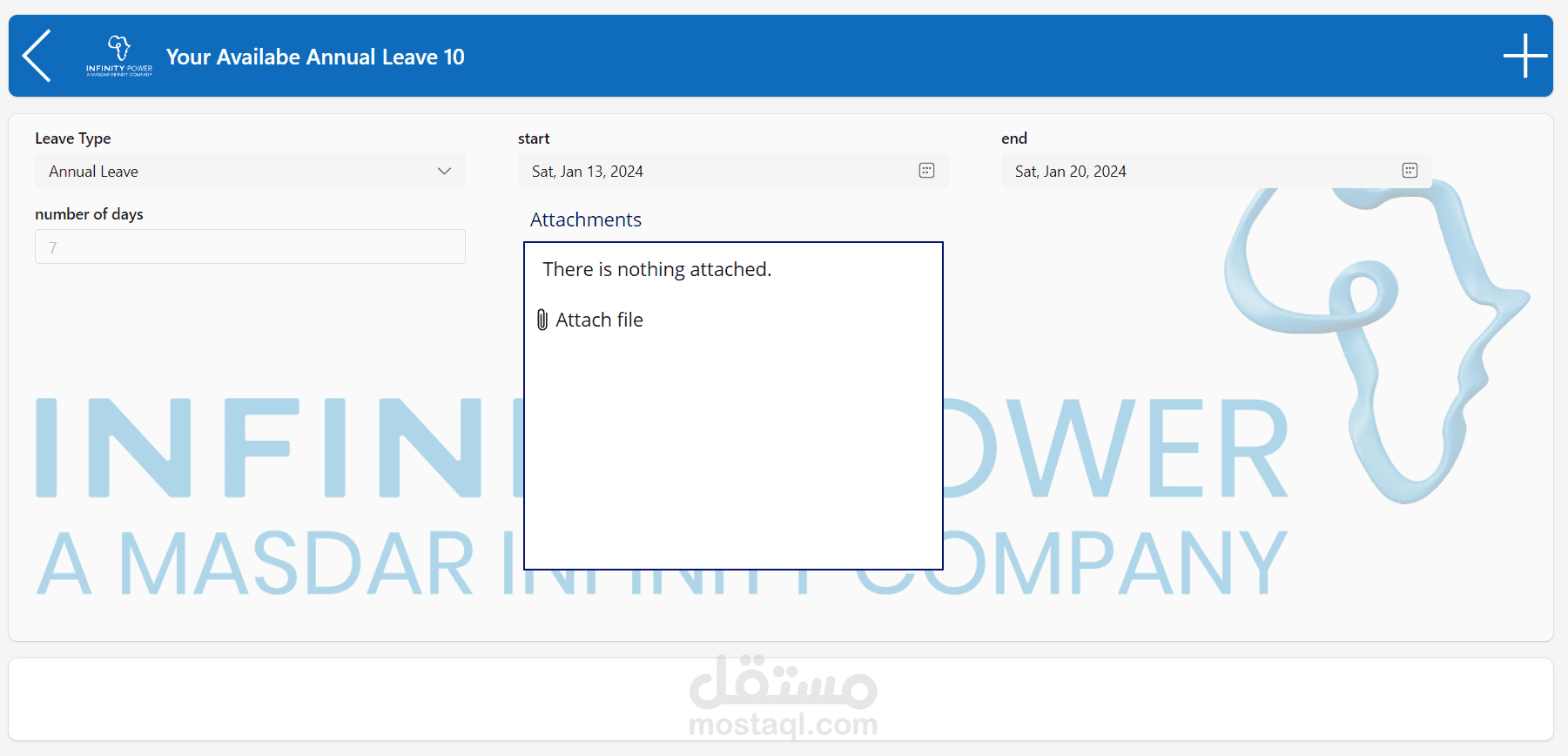
Task: Open the end date calendar picker icon
Action: pyautogui.click(x=1410, y=171)
